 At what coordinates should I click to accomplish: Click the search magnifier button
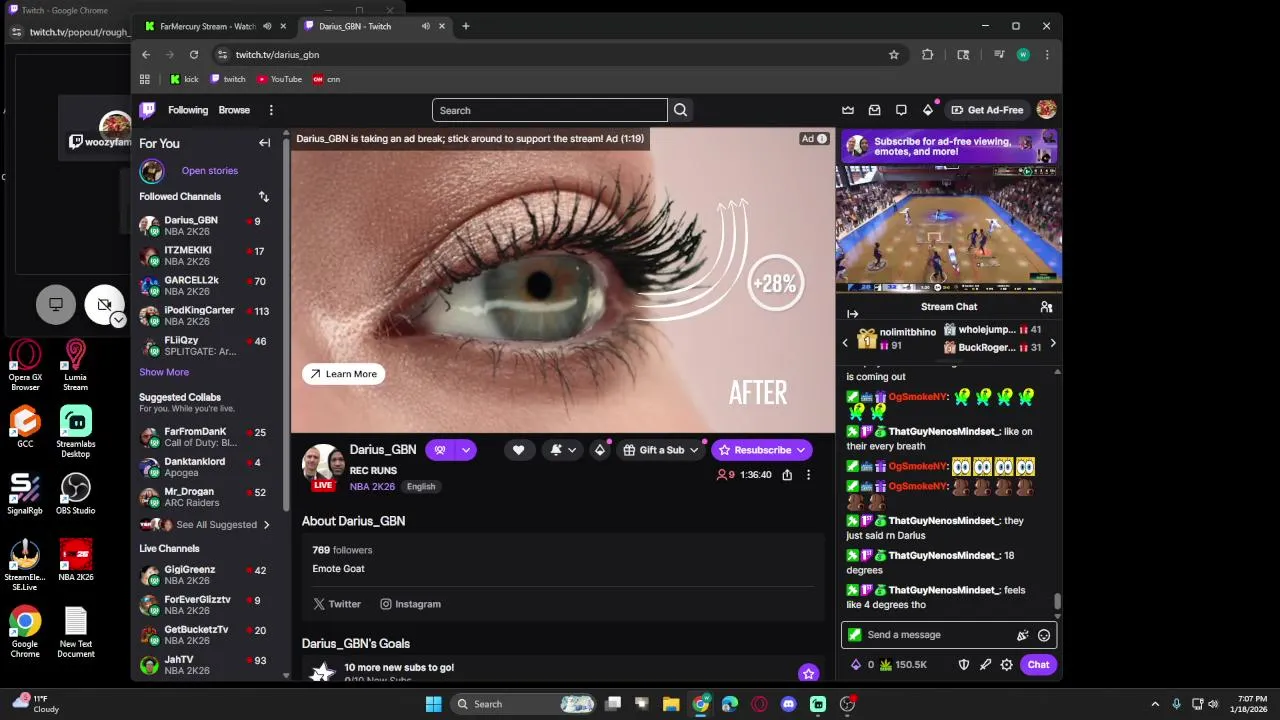pyautogui.click(x=681, y=110)
